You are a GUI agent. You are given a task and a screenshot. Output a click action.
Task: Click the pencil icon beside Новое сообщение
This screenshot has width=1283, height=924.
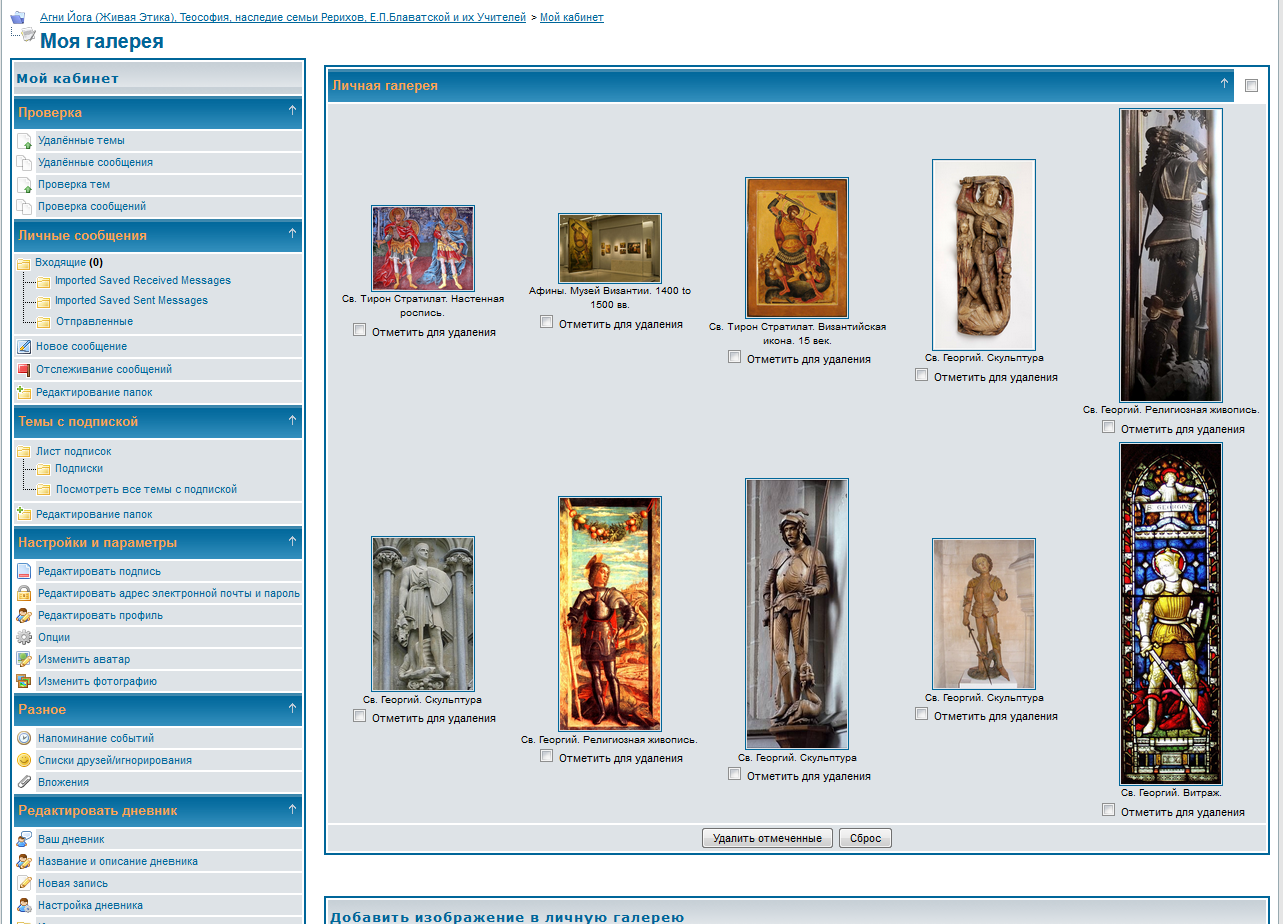click(24, 347)
